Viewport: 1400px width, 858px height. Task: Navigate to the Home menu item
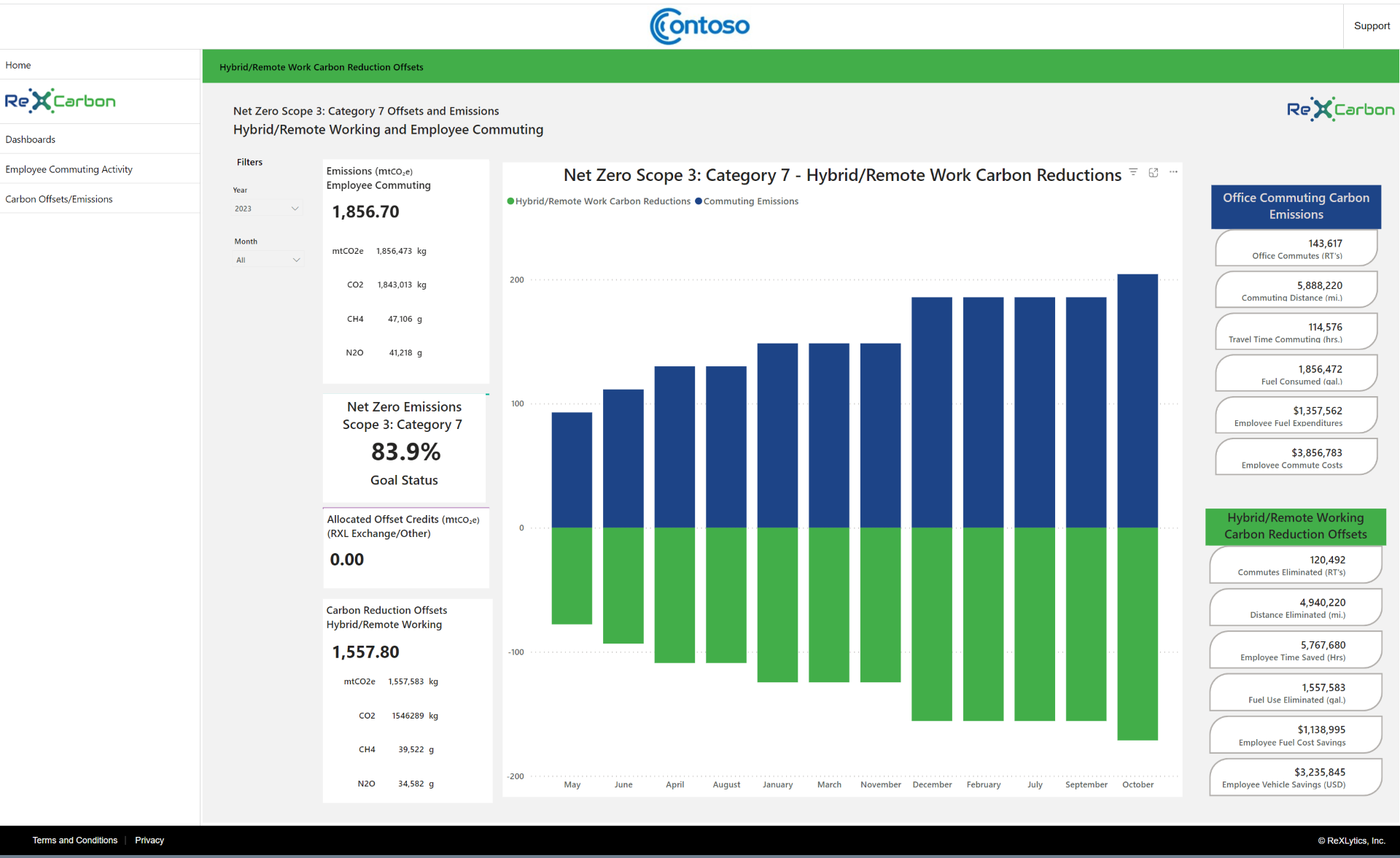click(18, 65)
